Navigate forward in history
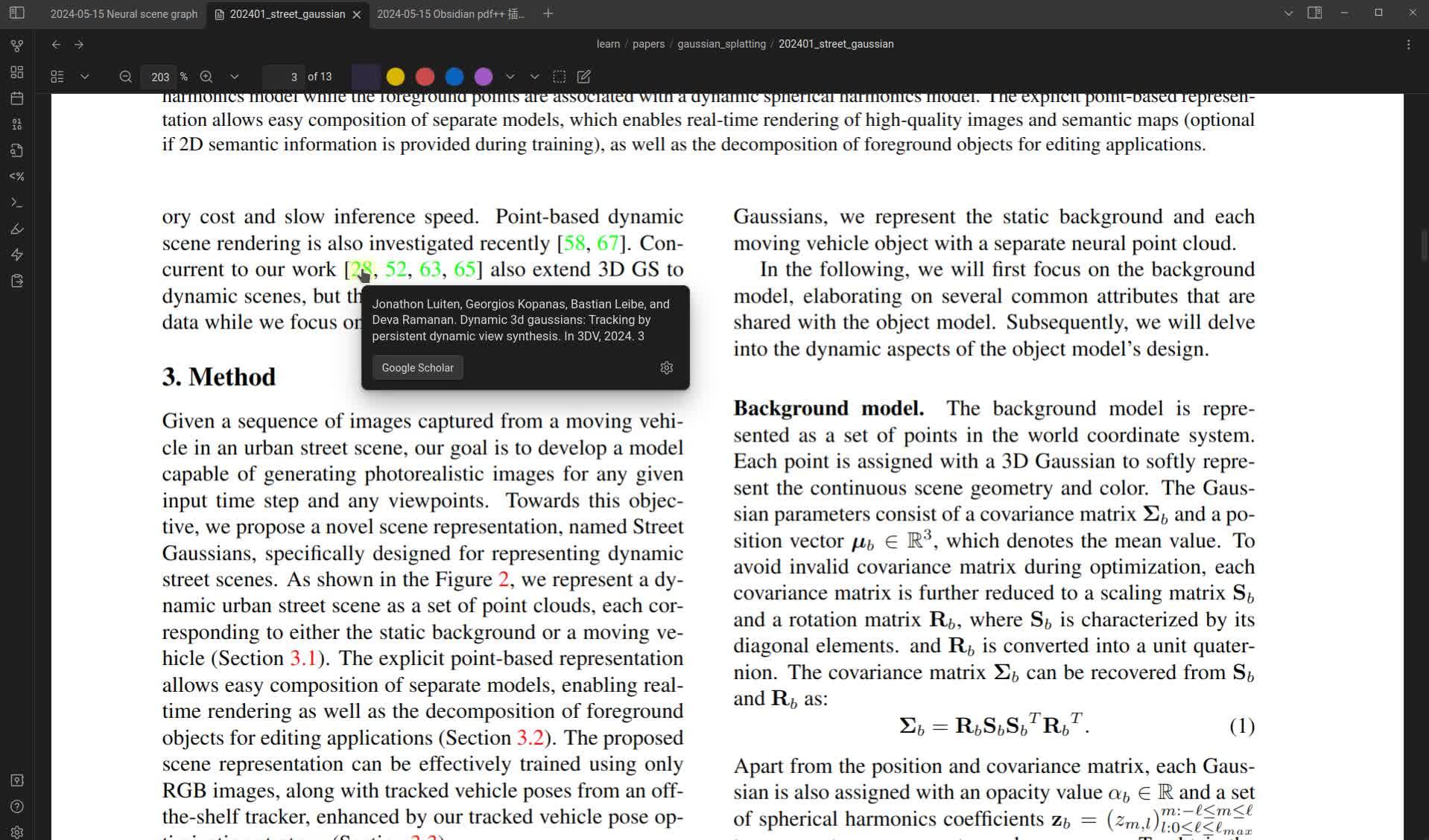This screenshot has width=1429, height=840. point(79,45)
